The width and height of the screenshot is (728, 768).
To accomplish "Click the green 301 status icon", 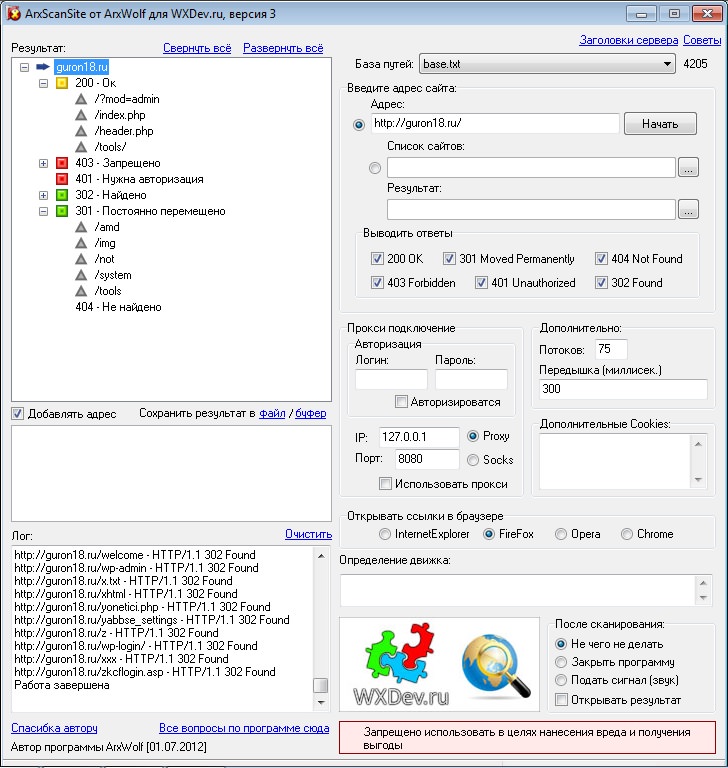I will pos(62,211).
